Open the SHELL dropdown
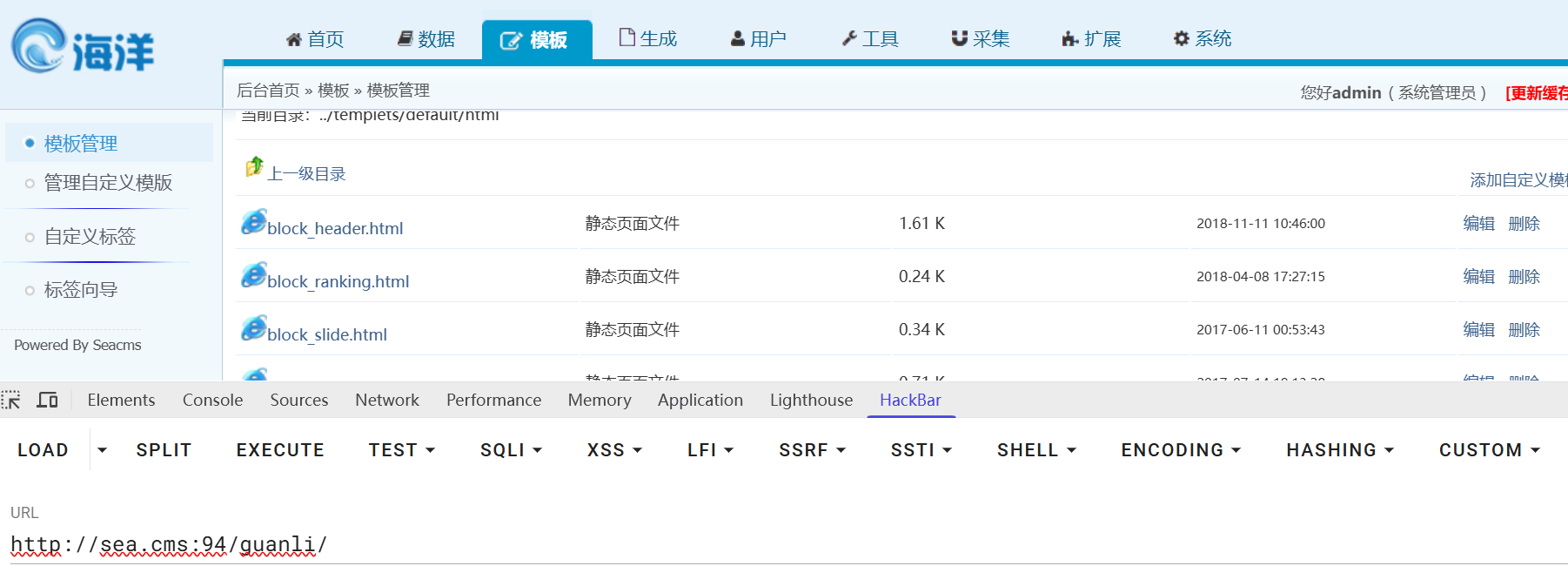1568x566 pixels. [1036, 450]
